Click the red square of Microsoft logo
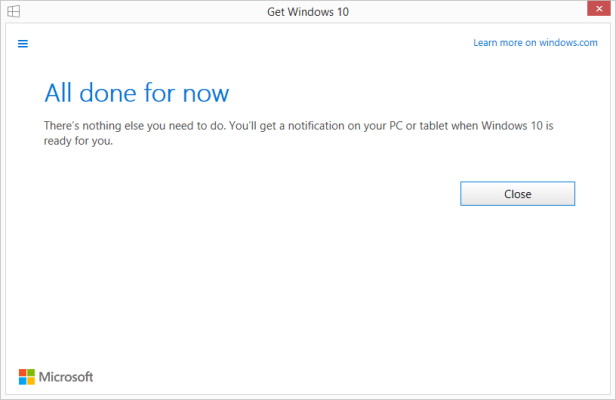 (23, 373)
